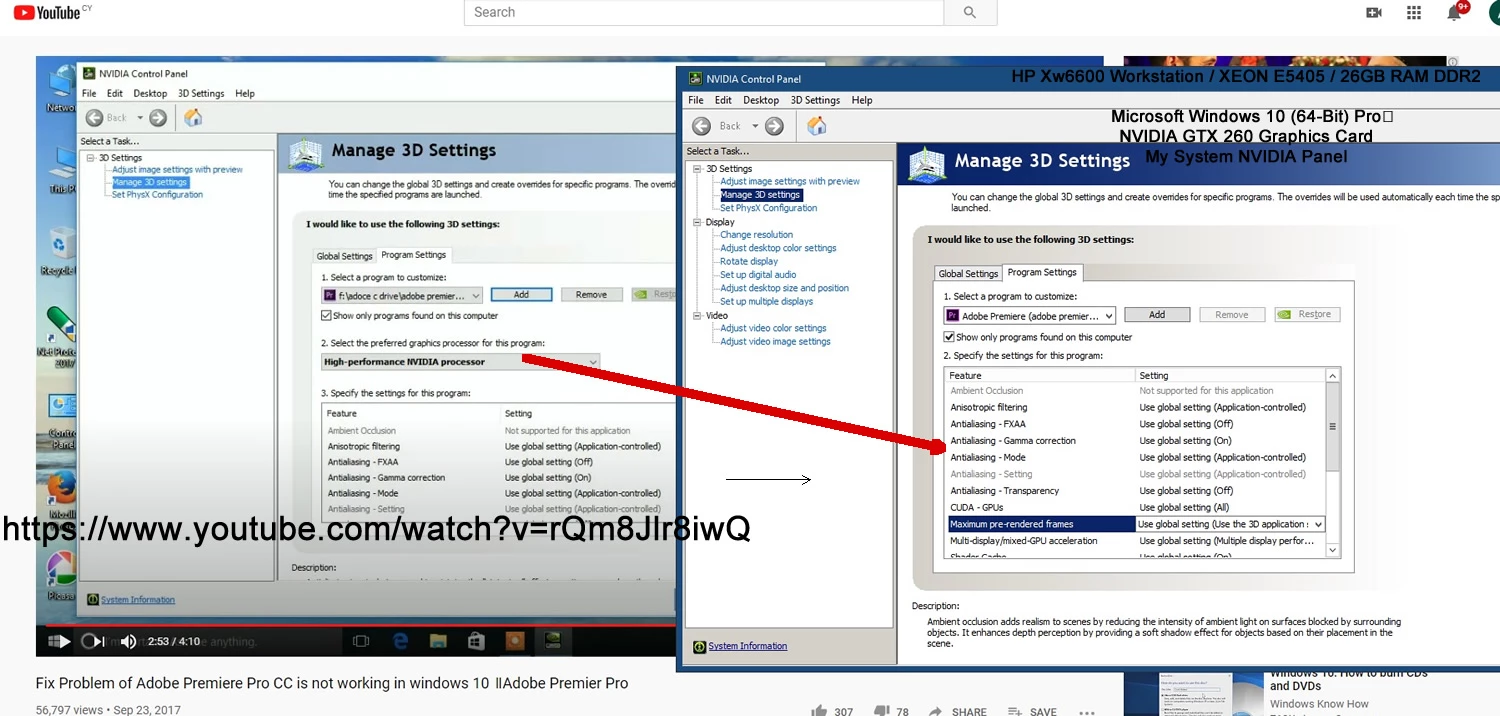Click Manage 3D Settings header icon, front window
The width and height of the screenshot is (1500, 716).
(x=926, y=164)
